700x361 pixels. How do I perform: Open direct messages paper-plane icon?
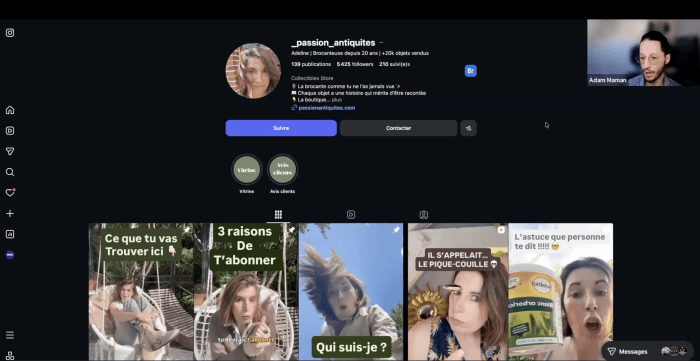coord(10,152)
